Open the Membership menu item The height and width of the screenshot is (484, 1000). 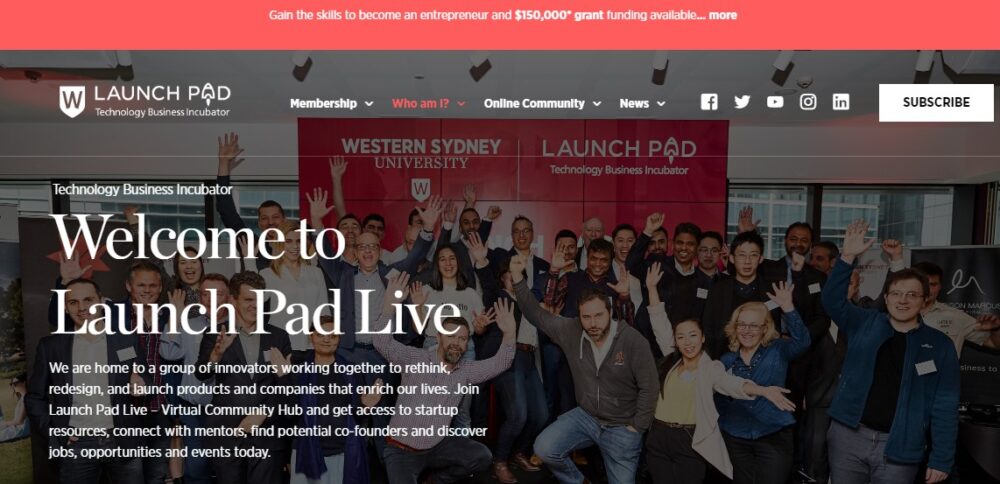(323, 103)
